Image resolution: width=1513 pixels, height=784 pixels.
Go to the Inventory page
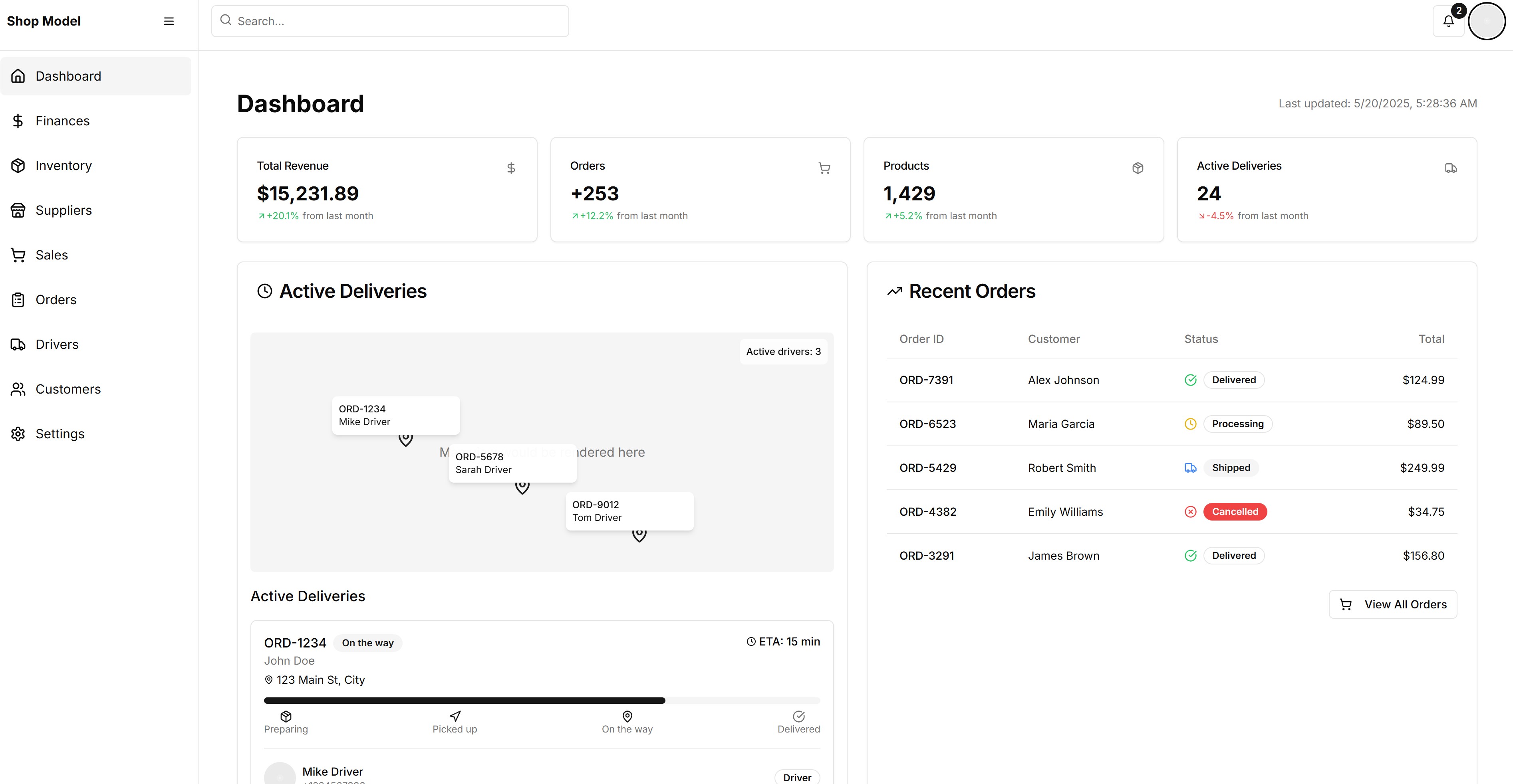64,166
